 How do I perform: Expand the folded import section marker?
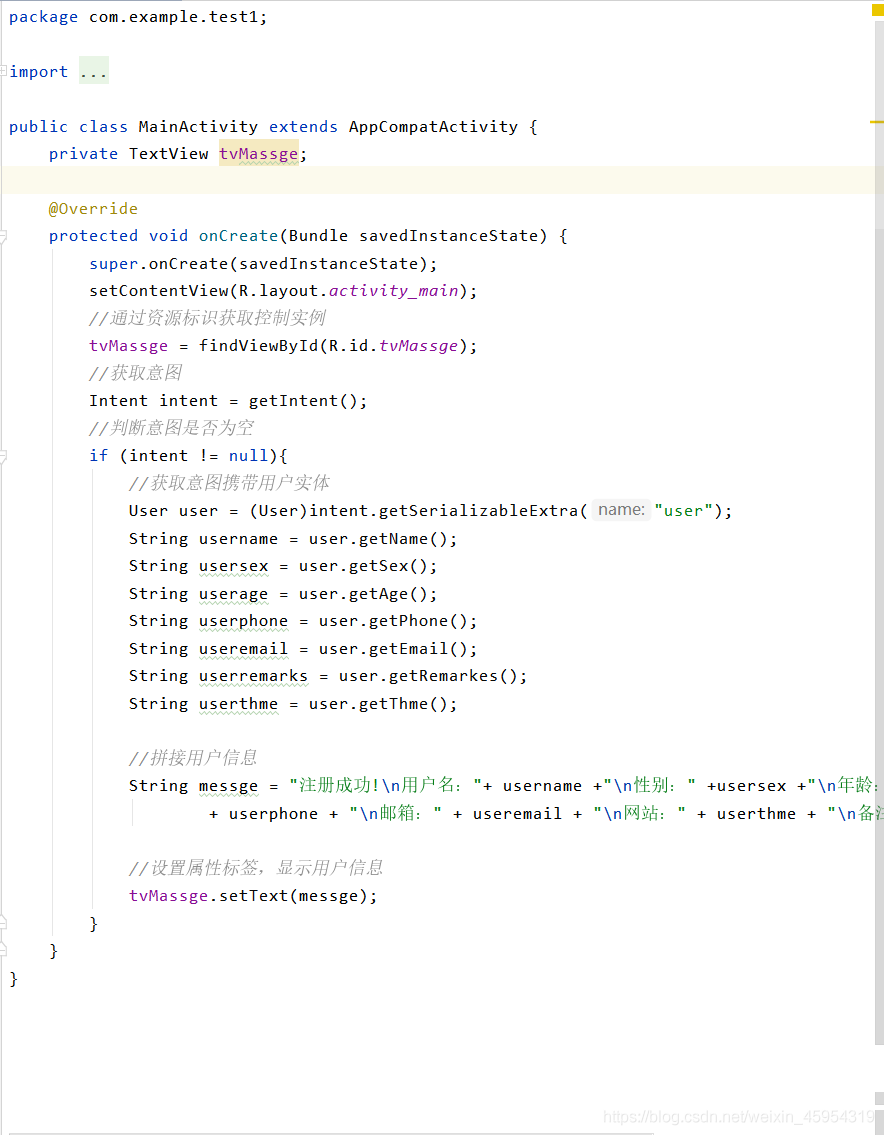(4, 71)
